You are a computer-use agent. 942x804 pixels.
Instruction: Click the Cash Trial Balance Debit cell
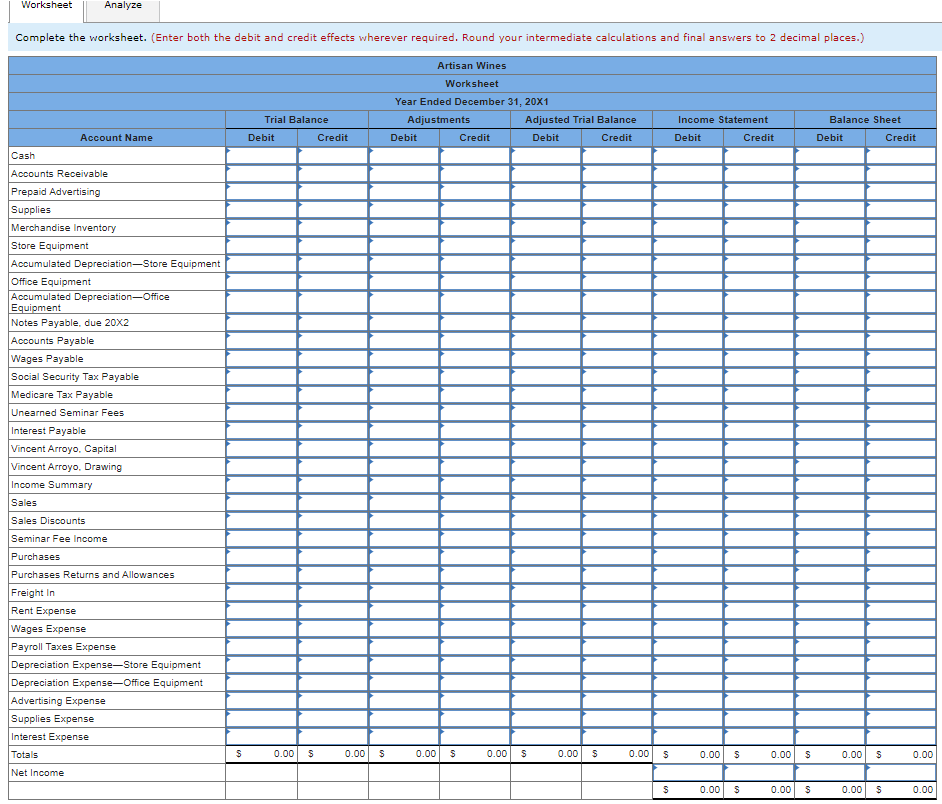tap(261, 155)
